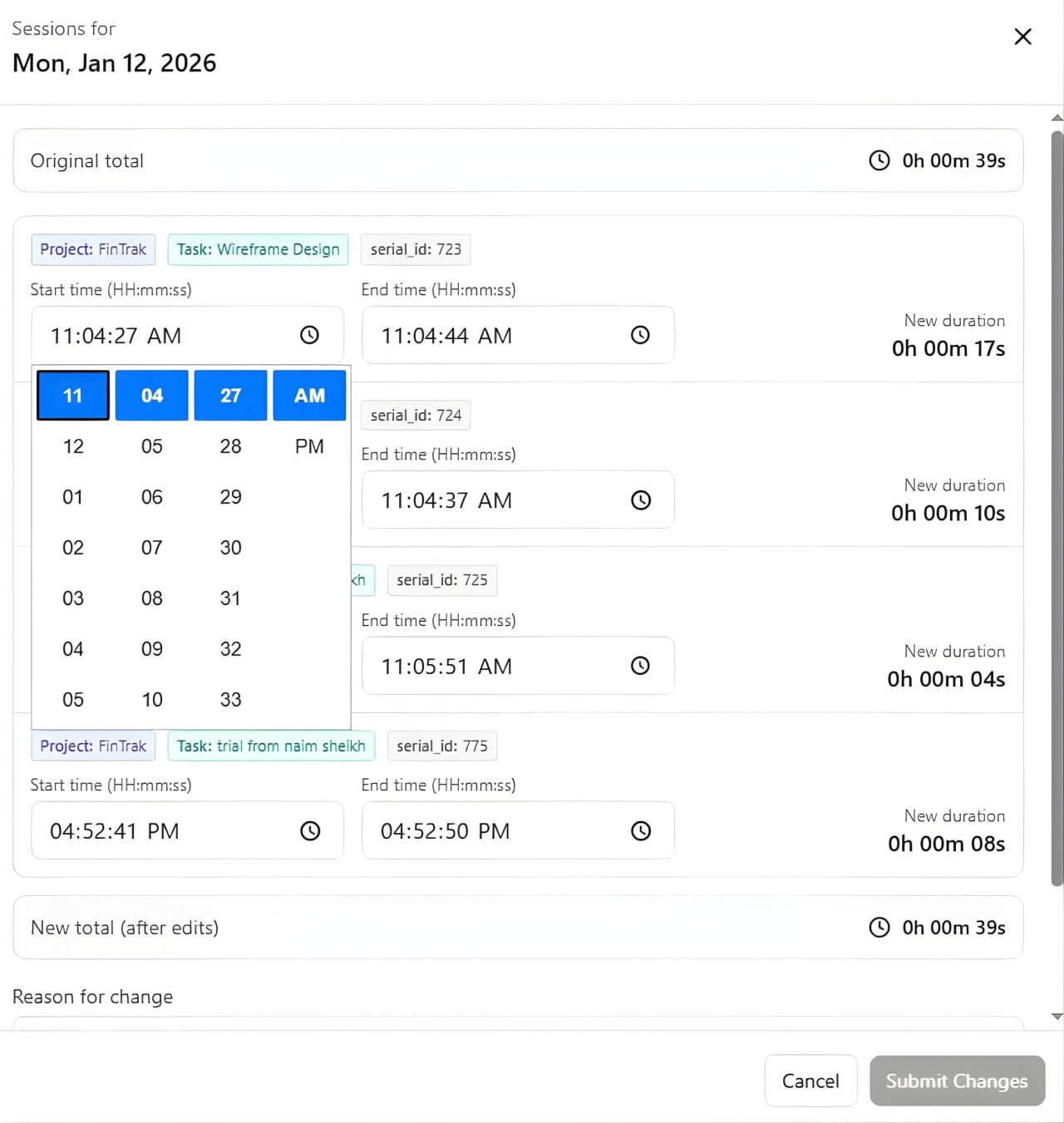Screen dimensions: 1064x1123
Task: Click the clock icon beside New total
Action: point(879,928)
